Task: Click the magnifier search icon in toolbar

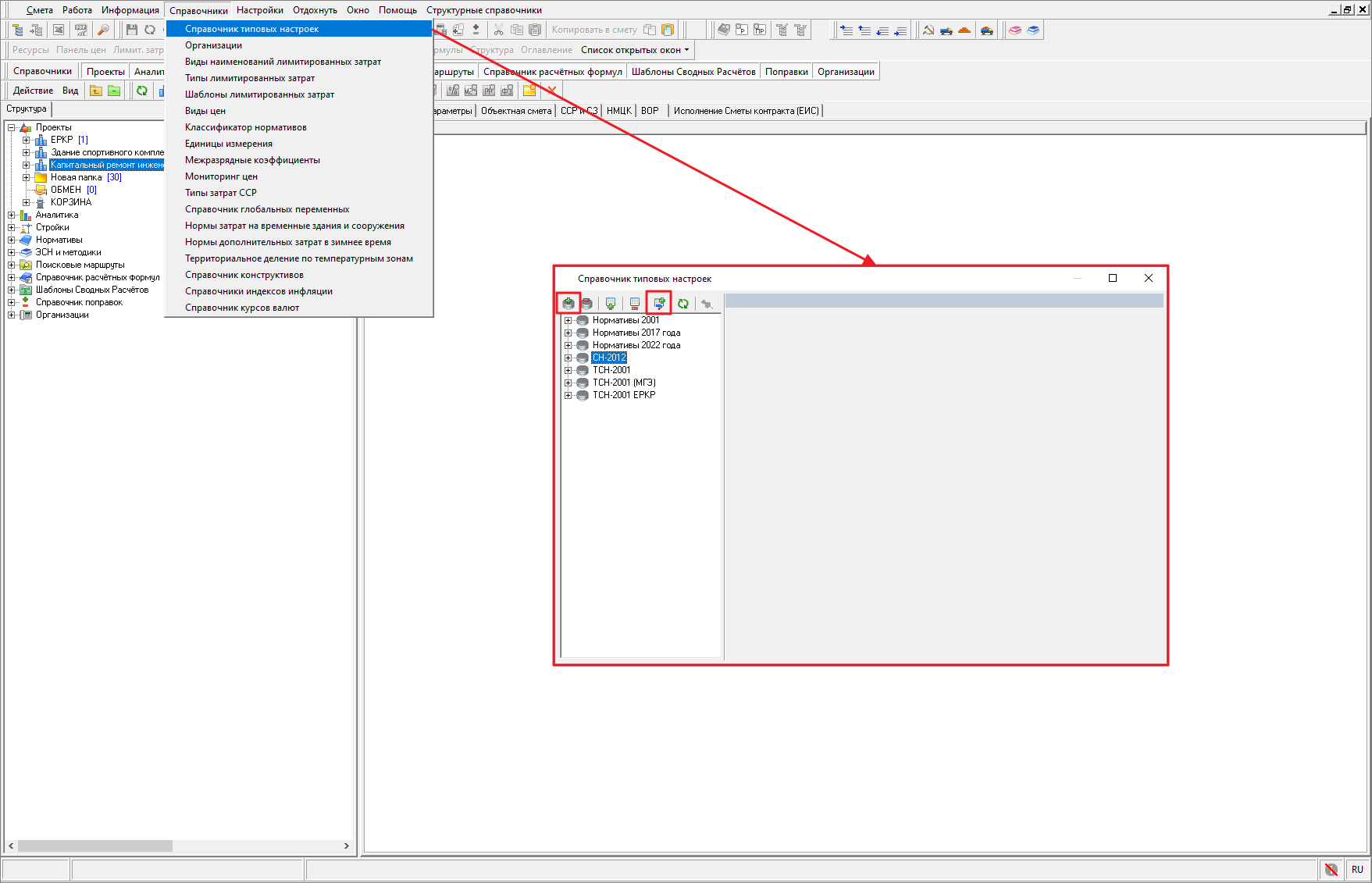Action: click(103, 30)
